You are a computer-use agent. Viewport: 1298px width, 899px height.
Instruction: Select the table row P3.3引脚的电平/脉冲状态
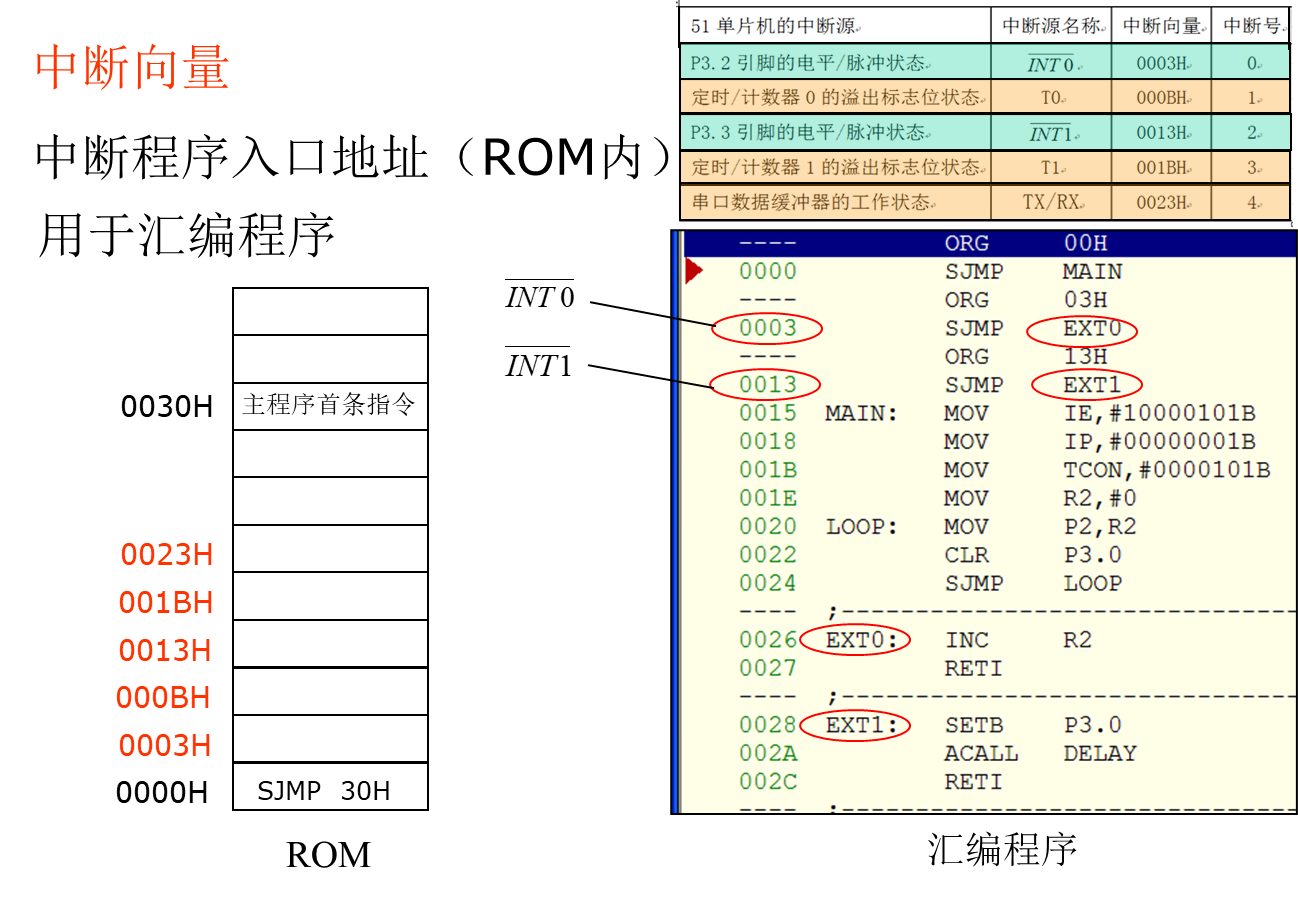pyautogui.click(x=985, y=132)
